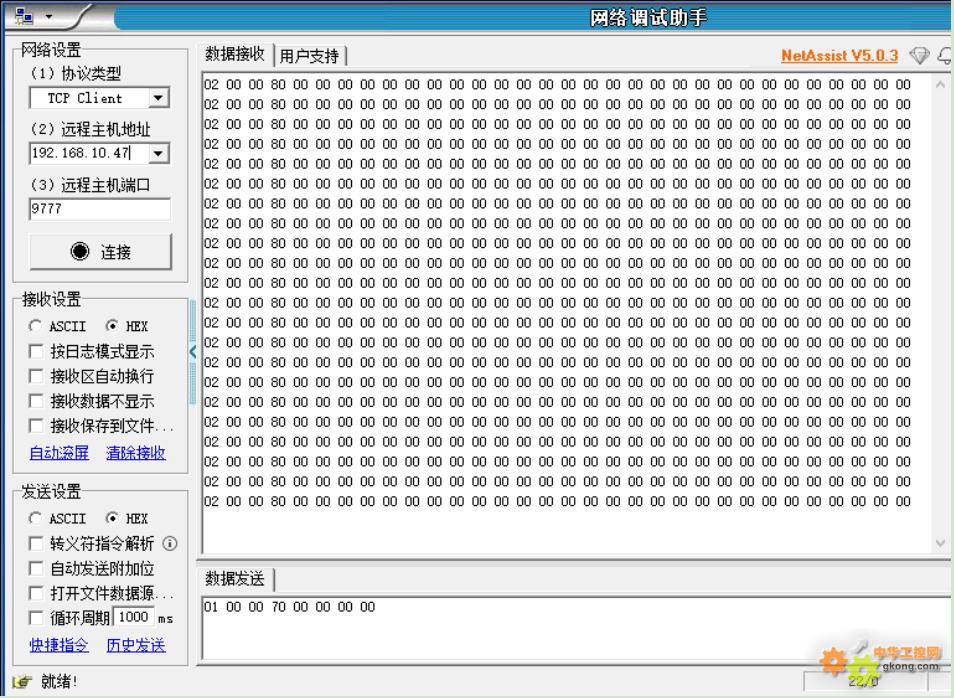This screenshot has height=698, width=954.
Task: Click the diamond icon beside NetAssist version
Action: click(x=919, y=56)
